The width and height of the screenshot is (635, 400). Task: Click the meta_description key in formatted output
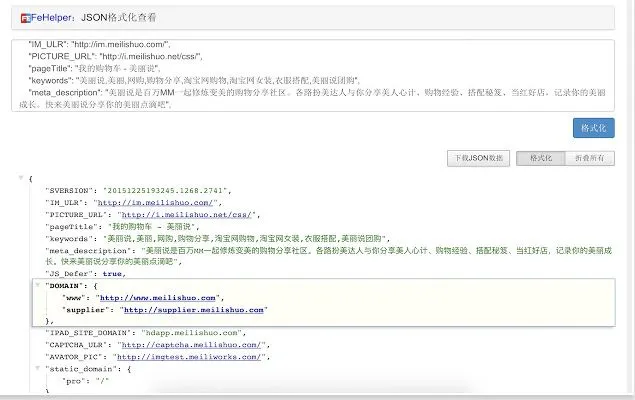[88, 251]
